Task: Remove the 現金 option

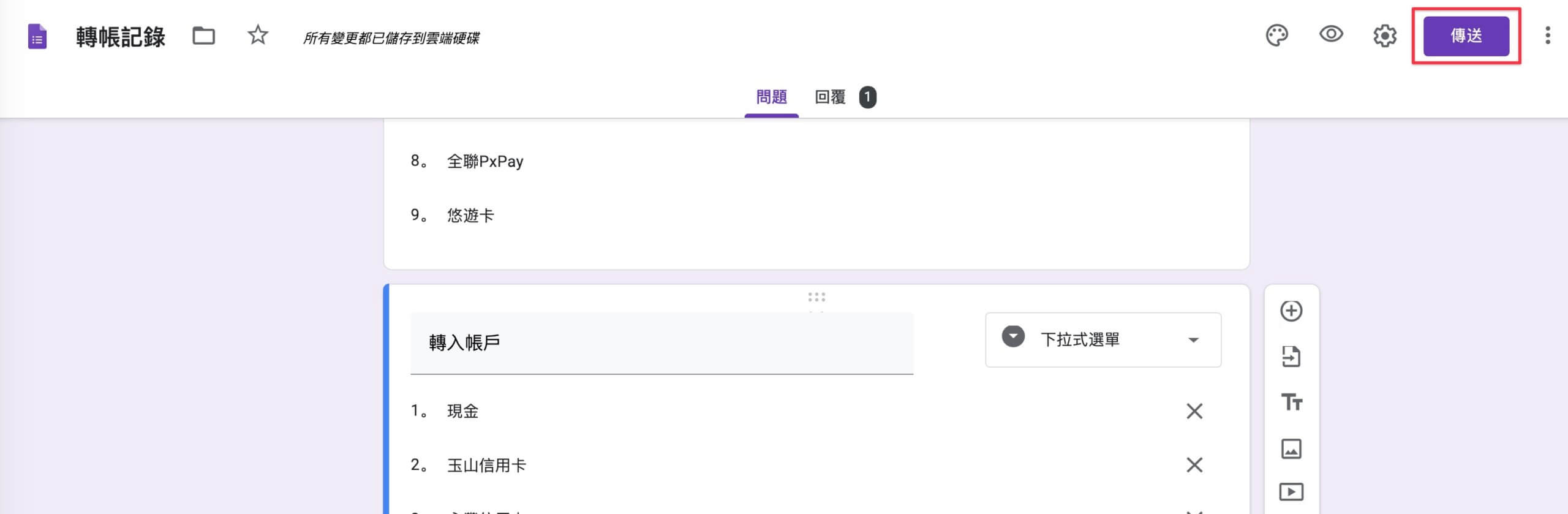Action: click(1194, 411)
